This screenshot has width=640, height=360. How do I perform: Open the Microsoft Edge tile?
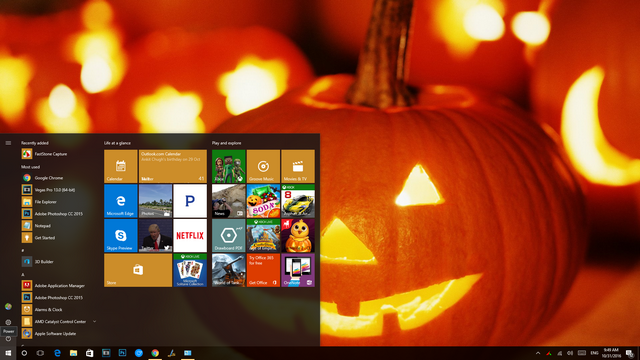pos(121,201)
